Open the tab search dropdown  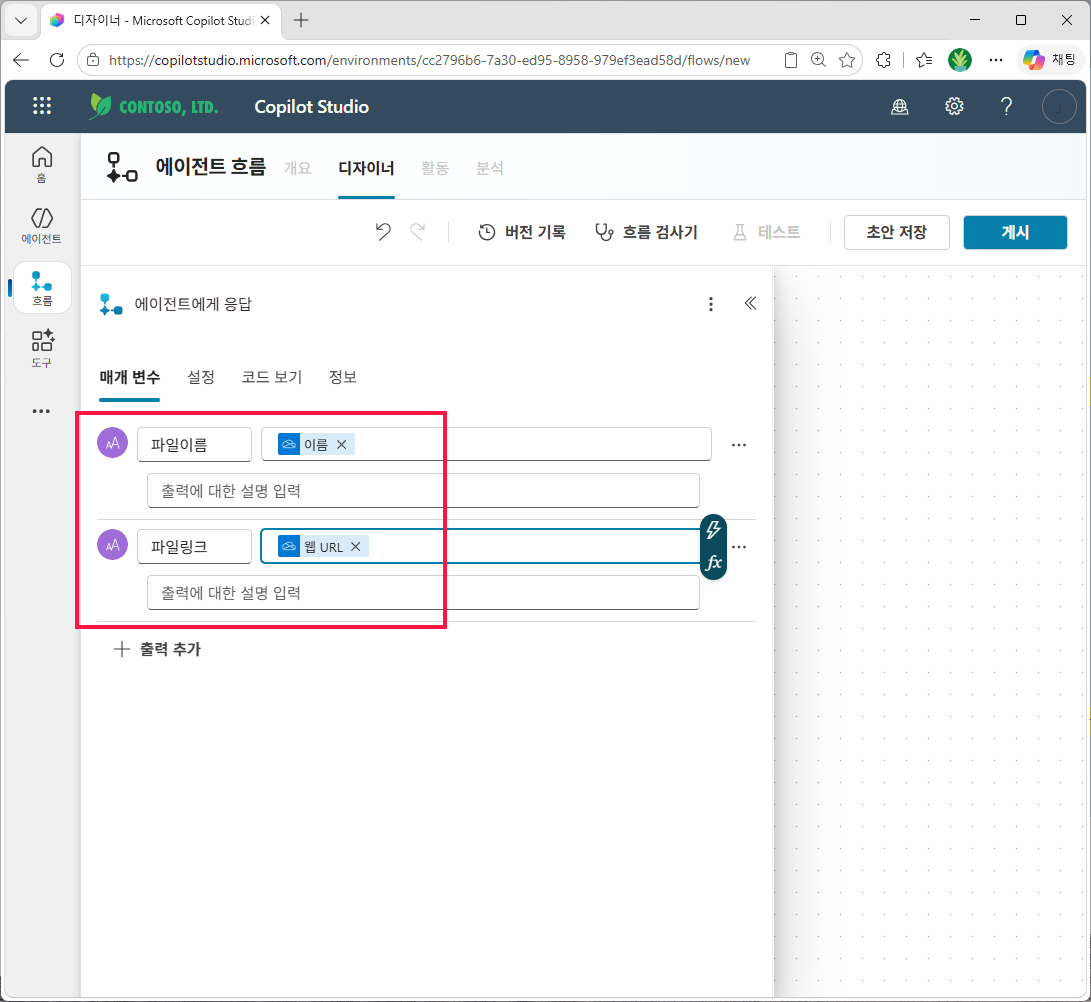pos(21,20)
